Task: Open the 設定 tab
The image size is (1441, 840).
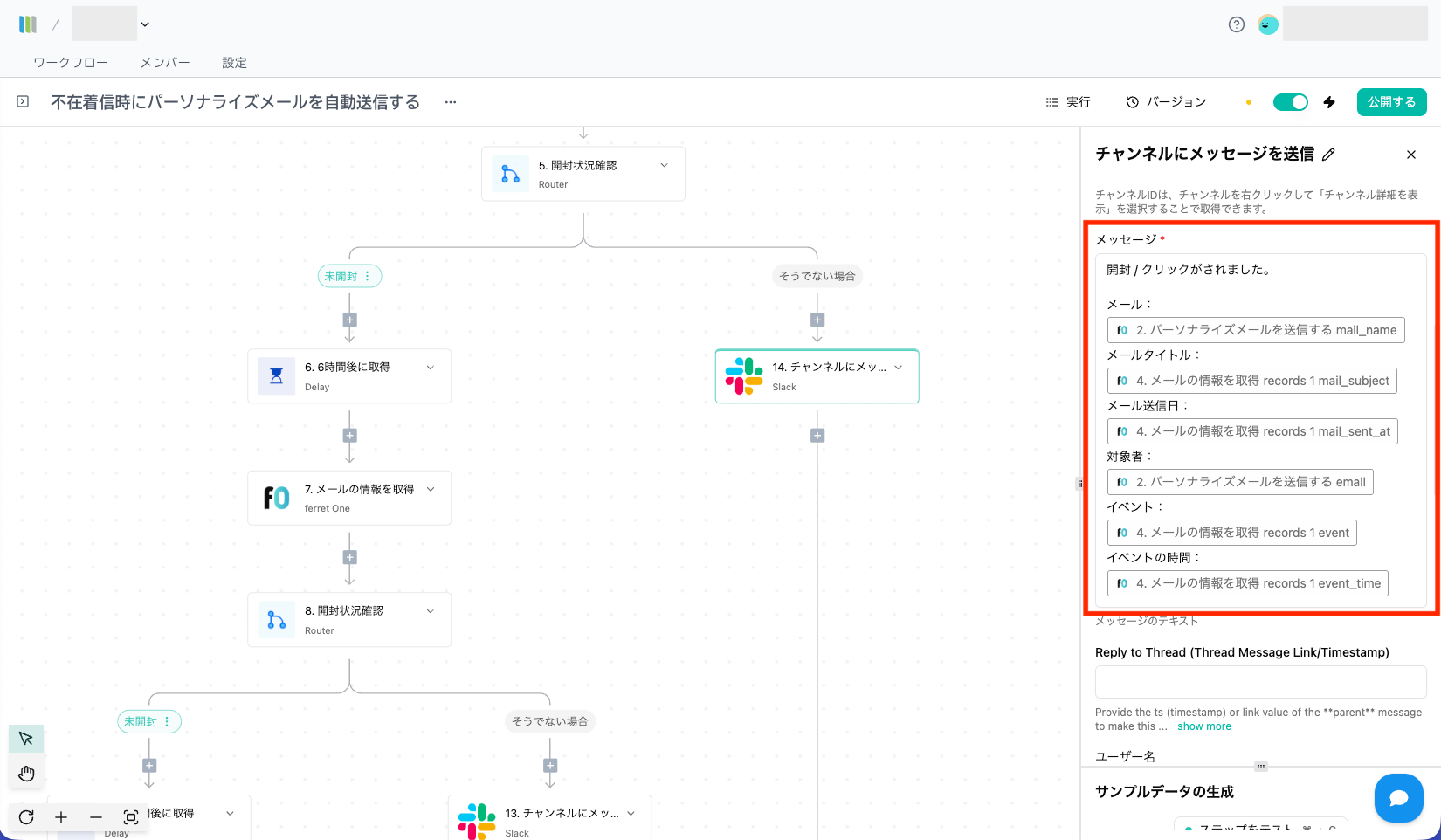Action: (234, 63)
